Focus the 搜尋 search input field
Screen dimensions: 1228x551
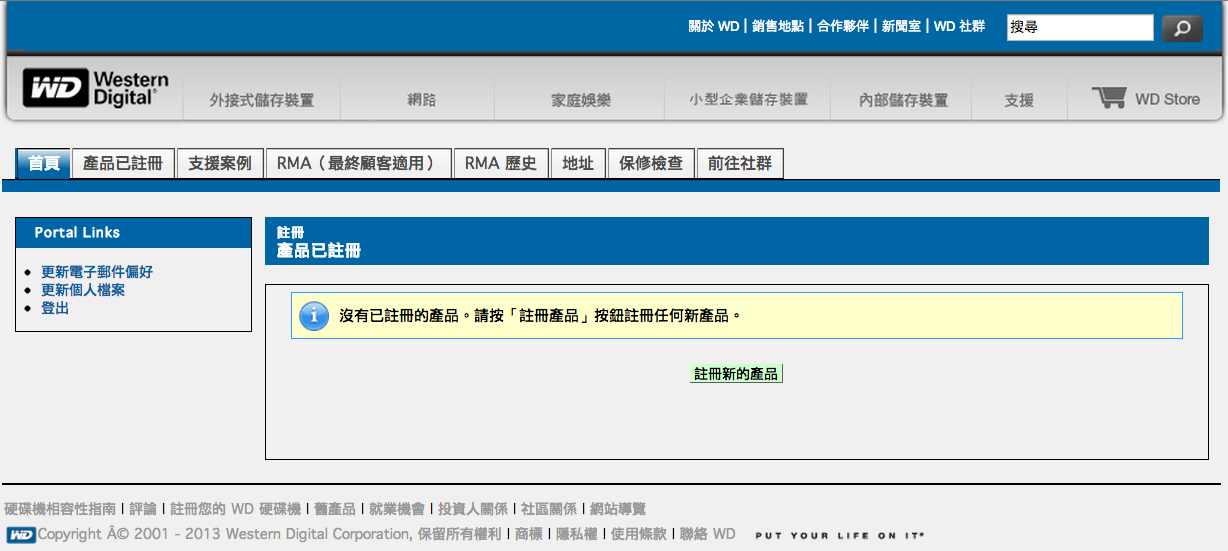tap(1080, 28)
